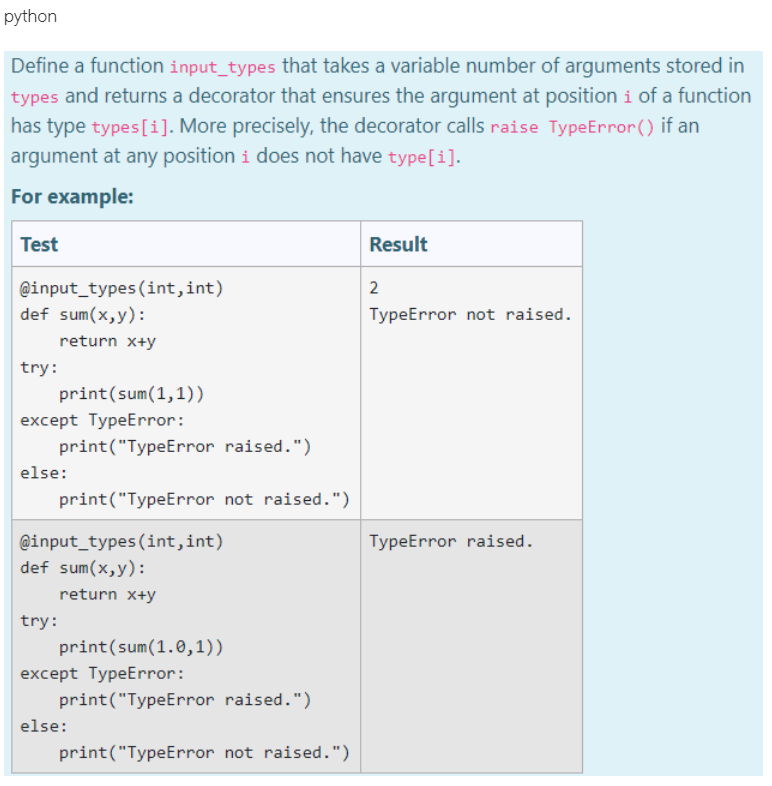Click the 'else:' line in first test
This screenshot has width=772, height=786.
click(x=44, y=473)
